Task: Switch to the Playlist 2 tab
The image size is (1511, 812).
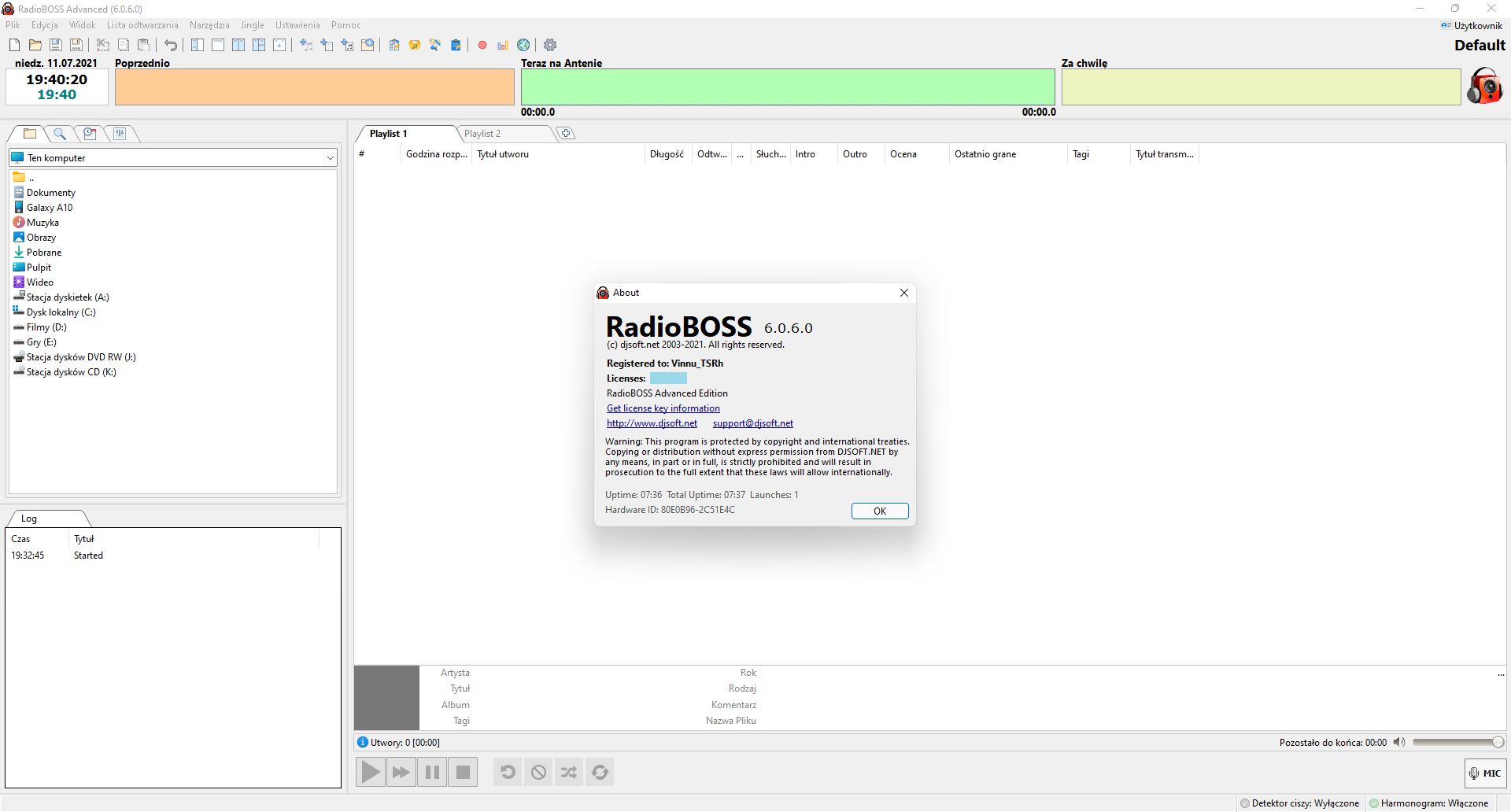Action: pyautogui.click(x=504, y=134)
